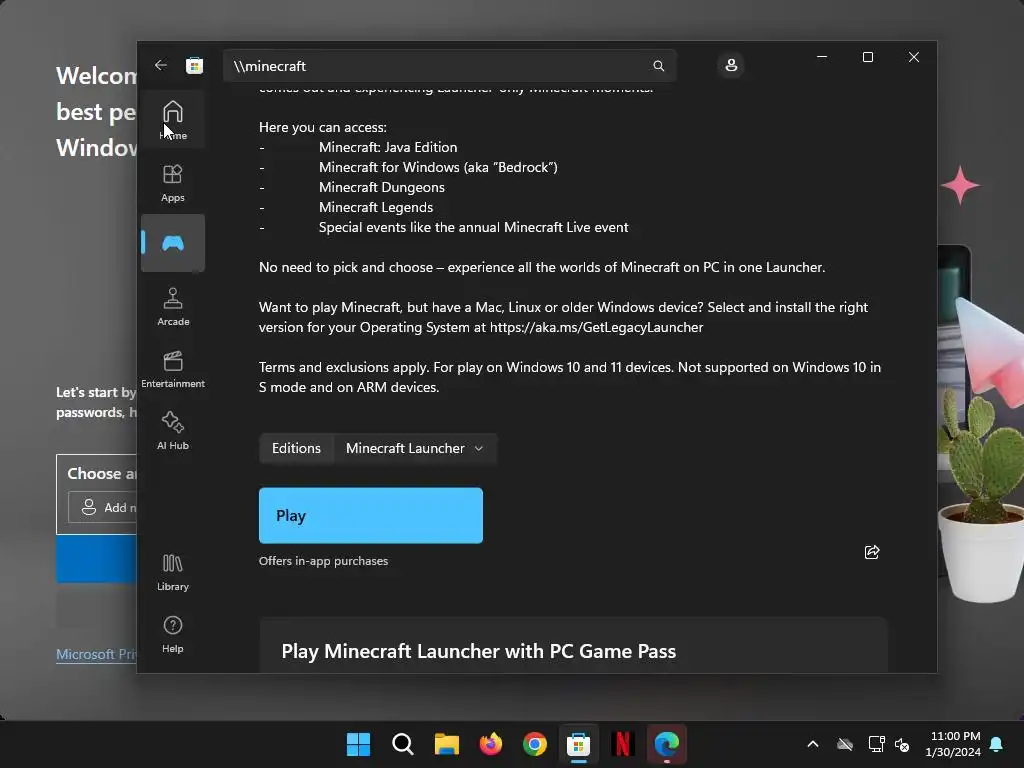Open the Library in the sidebar
This screenshot has width=1024, height=768.
pyautogui.click(x=173, y=572)
